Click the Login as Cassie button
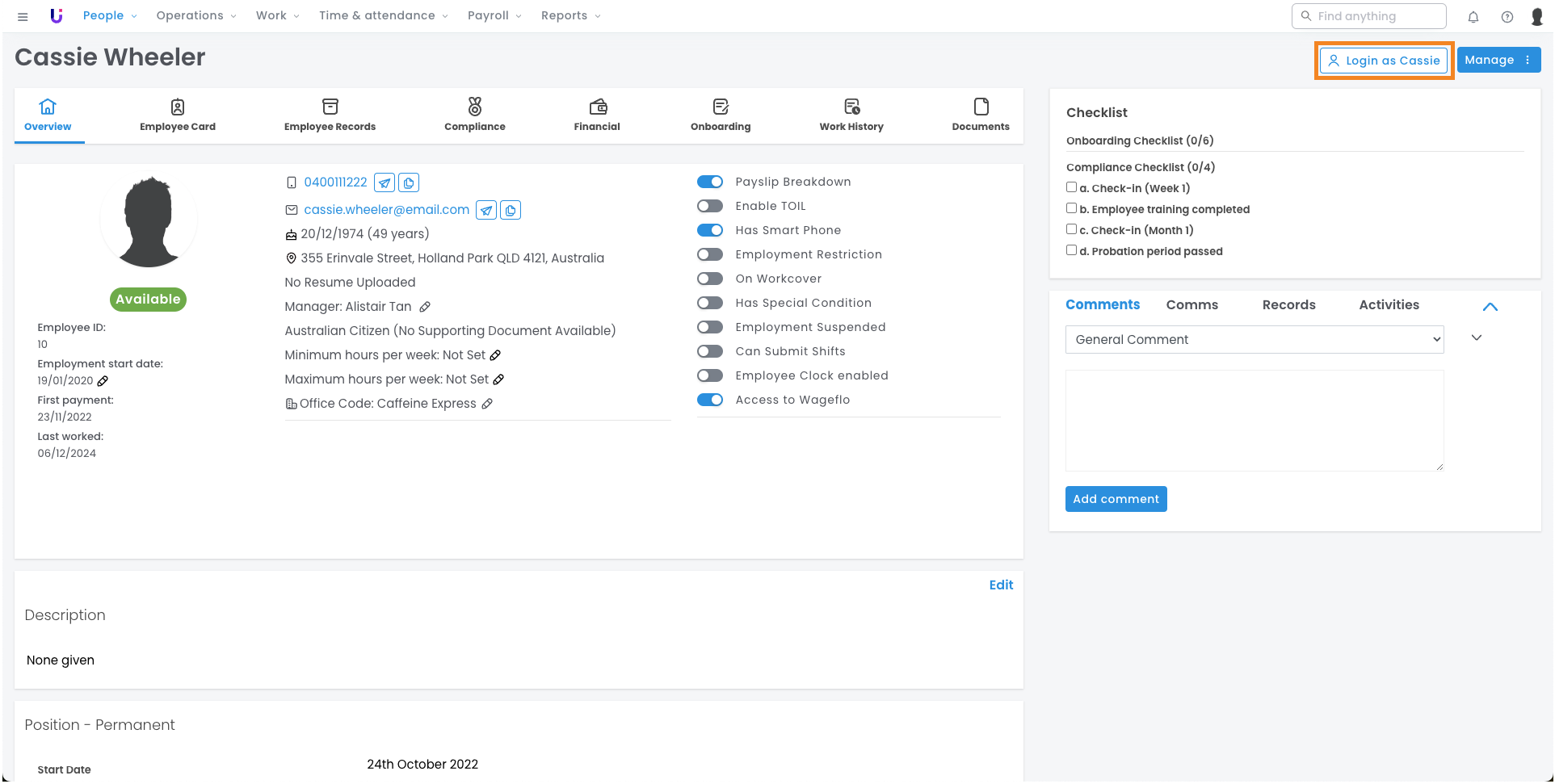1555x784 pixels. point(1384,61)
